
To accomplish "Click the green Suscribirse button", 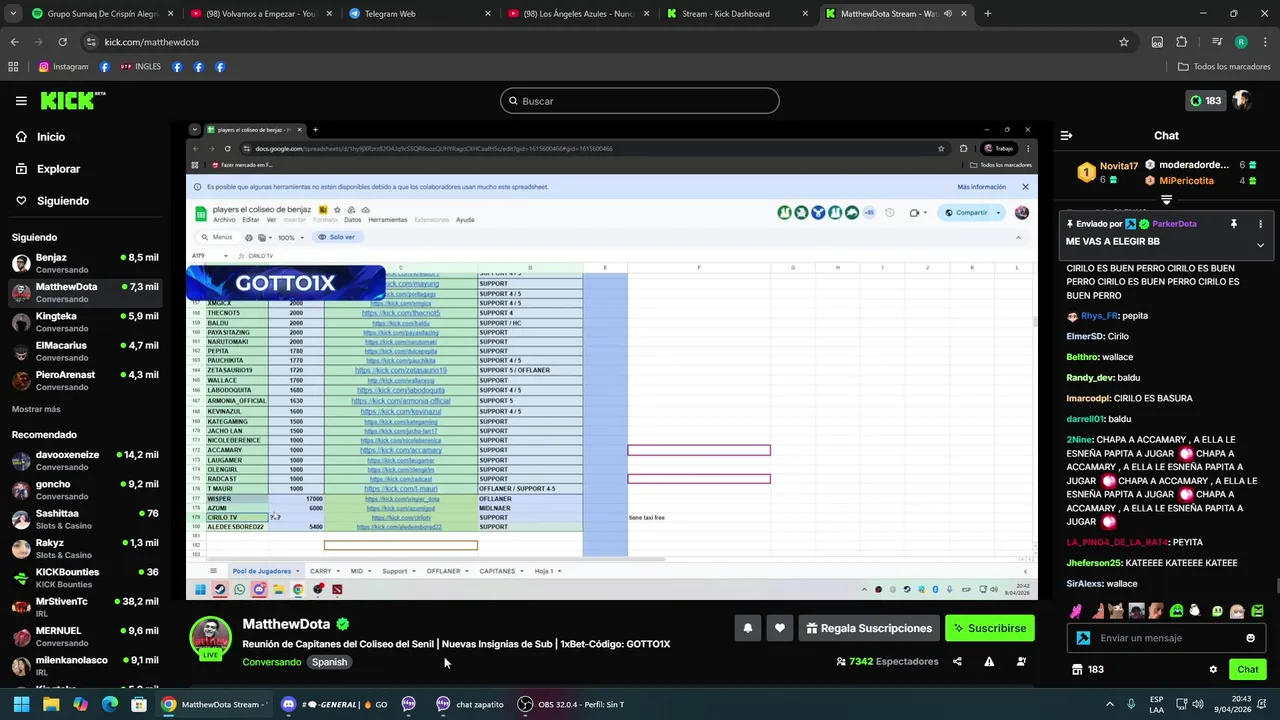I will (990, 628).
